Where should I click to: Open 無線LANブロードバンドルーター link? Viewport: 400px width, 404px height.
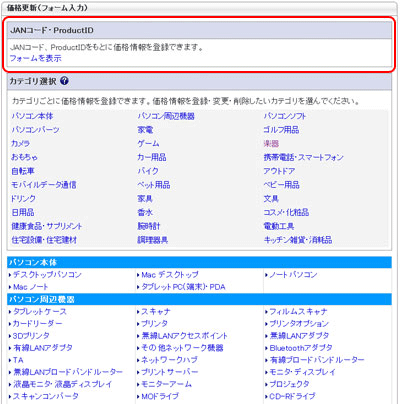coord(68,372)
